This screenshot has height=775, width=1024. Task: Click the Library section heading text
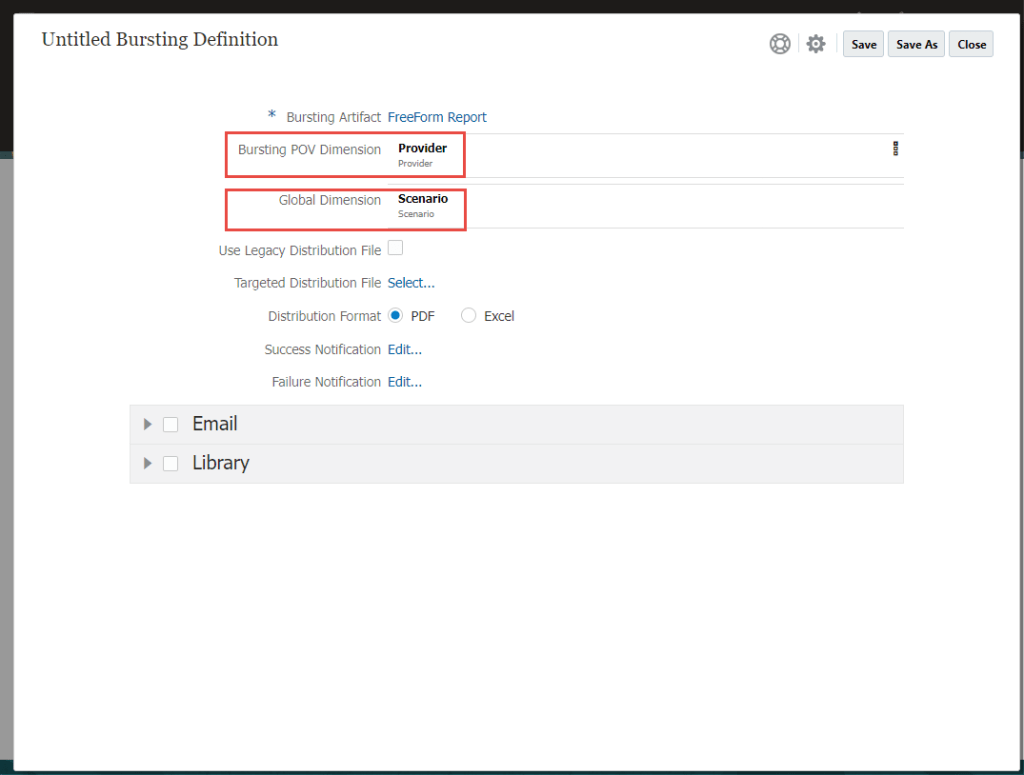click(x=221, y=463)
